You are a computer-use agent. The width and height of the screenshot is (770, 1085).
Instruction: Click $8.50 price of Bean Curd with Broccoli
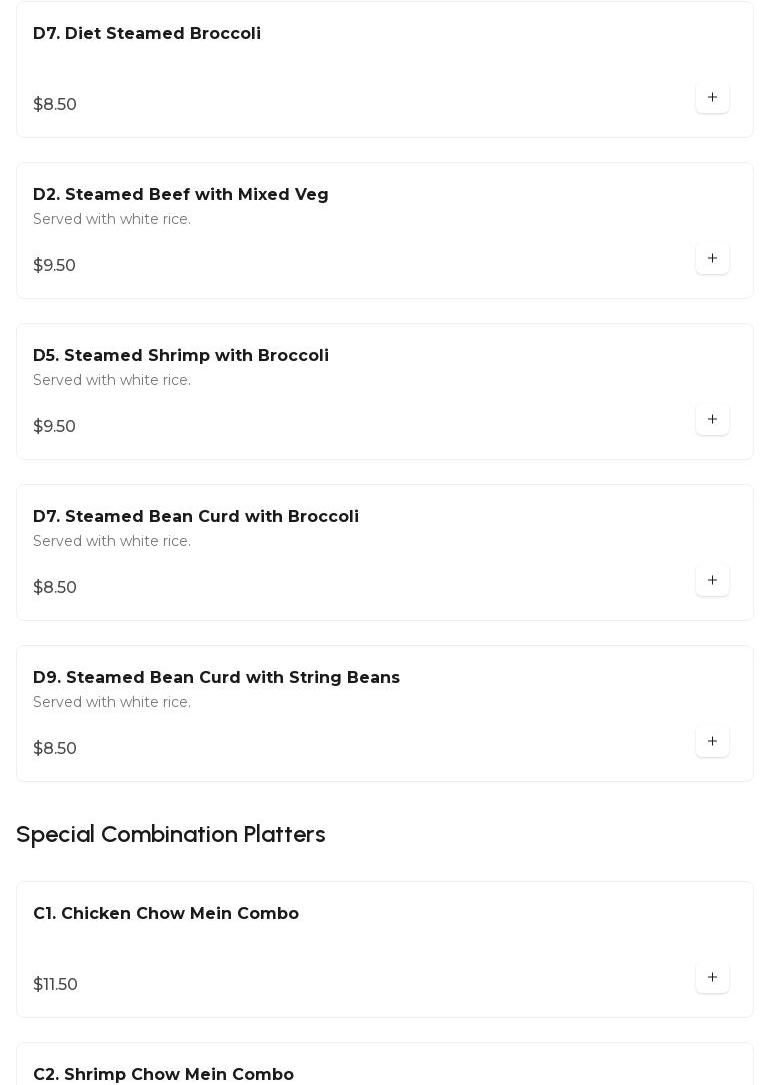(55, 588)
